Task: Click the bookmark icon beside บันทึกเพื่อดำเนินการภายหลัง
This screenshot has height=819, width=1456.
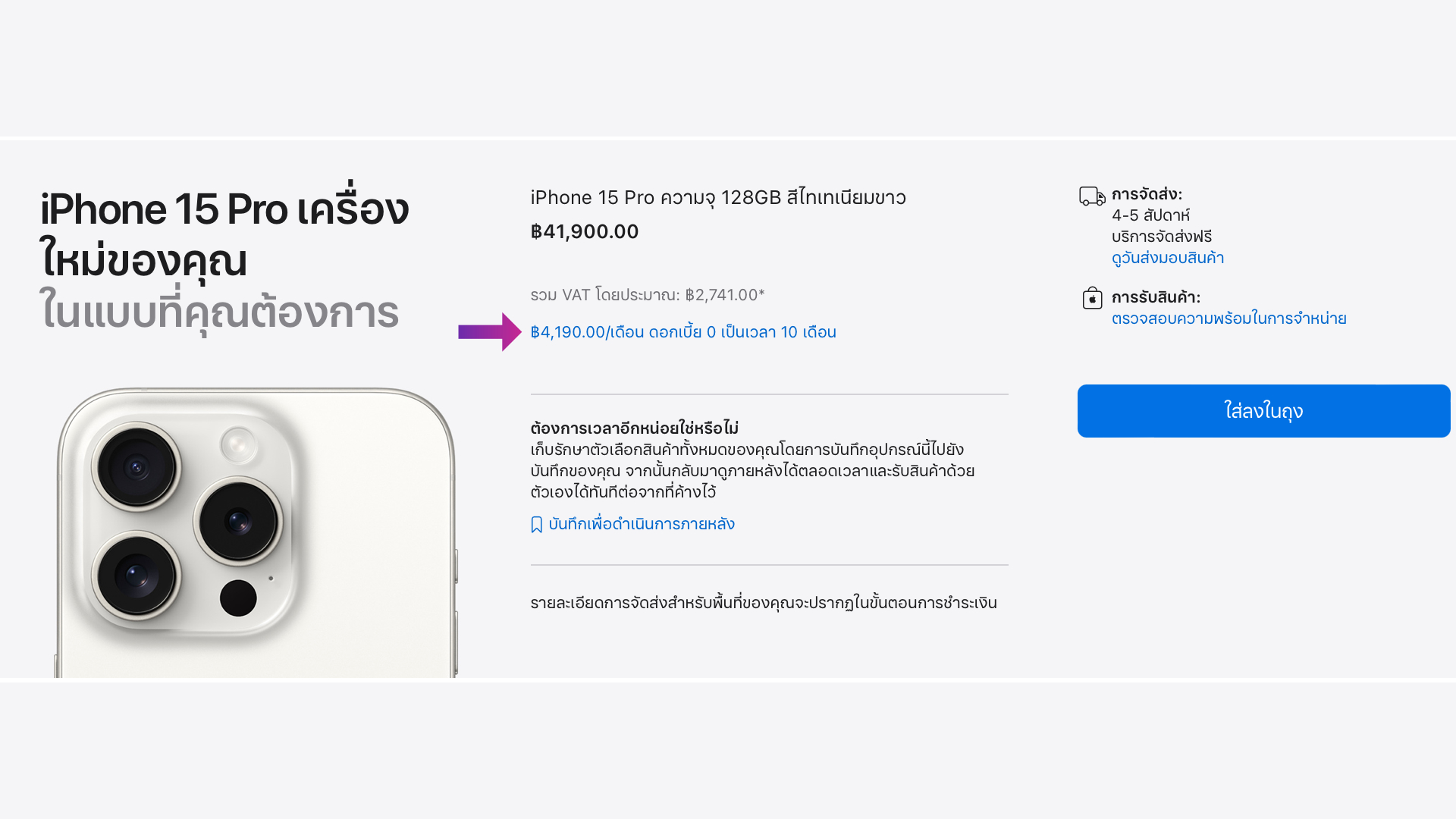Action: click(537, 525)
